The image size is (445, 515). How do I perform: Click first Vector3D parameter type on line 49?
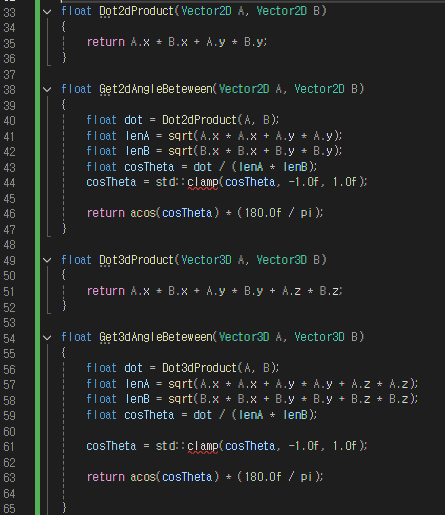pos(206,260)
